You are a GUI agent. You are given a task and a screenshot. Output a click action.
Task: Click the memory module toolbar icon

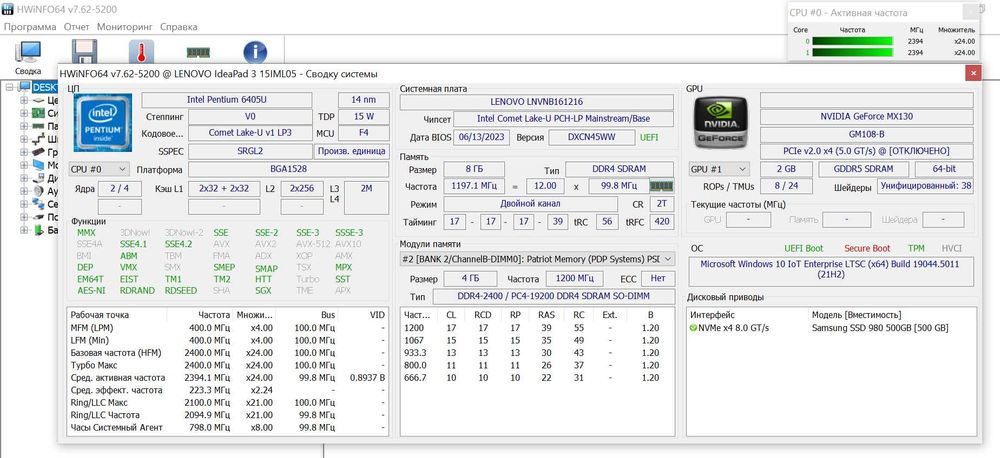pos(198,53)
